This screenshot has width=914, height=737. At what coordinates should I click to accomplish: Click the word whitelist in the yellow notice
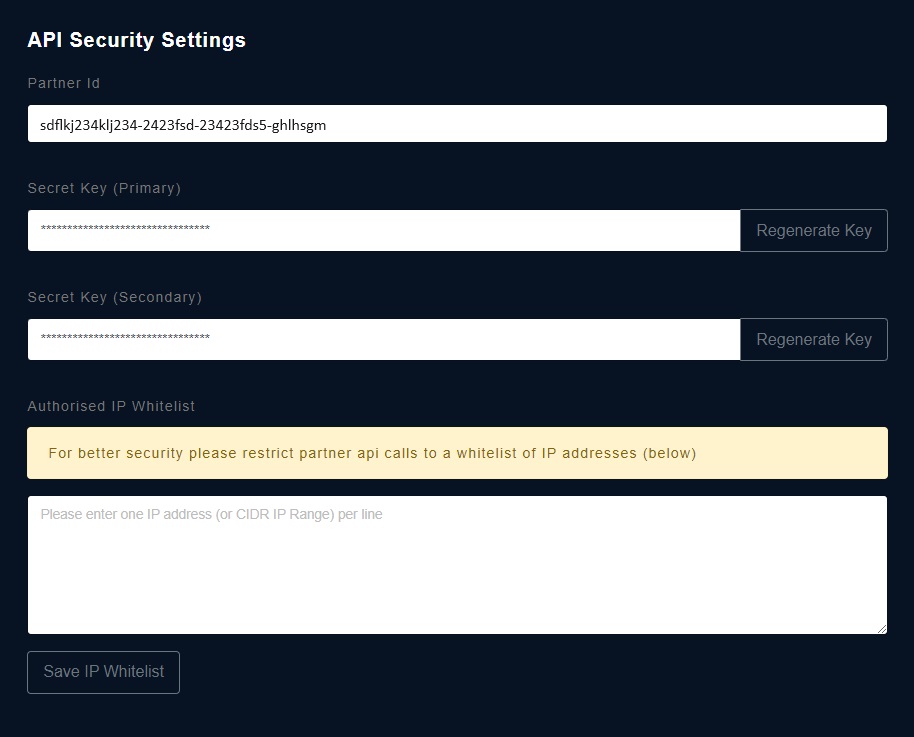point(486,453)
